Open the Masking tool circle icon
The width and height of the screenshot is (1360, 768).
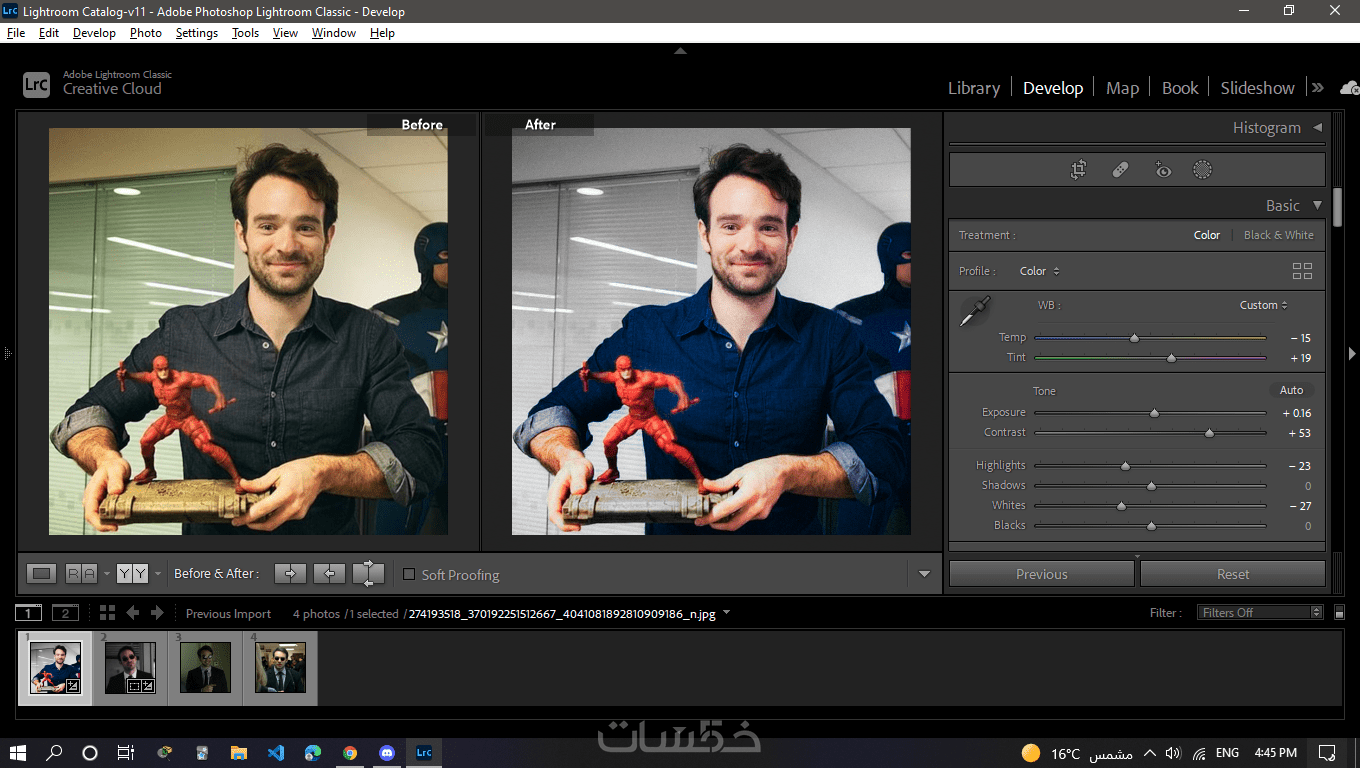click(1203, 170)
